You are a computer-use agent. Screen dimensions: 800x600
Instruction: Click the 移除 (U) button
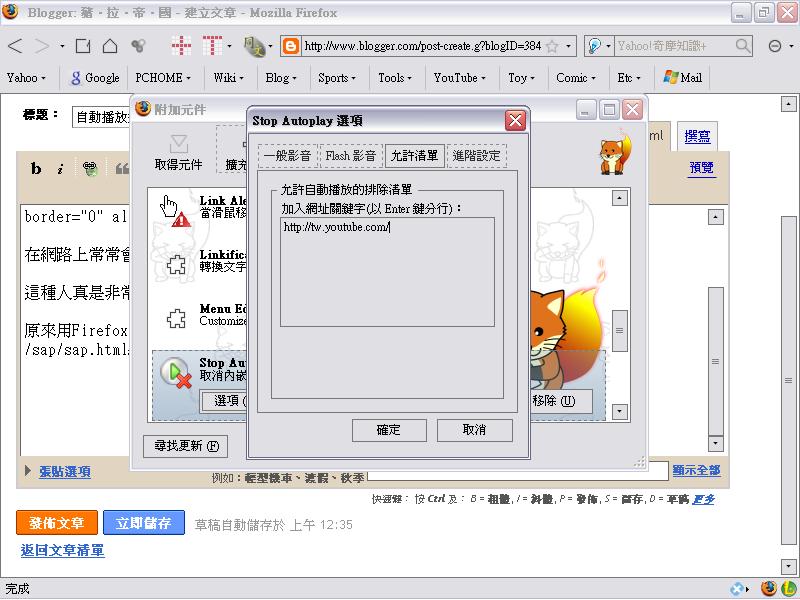pyautogui.click(x=560, y=401)
